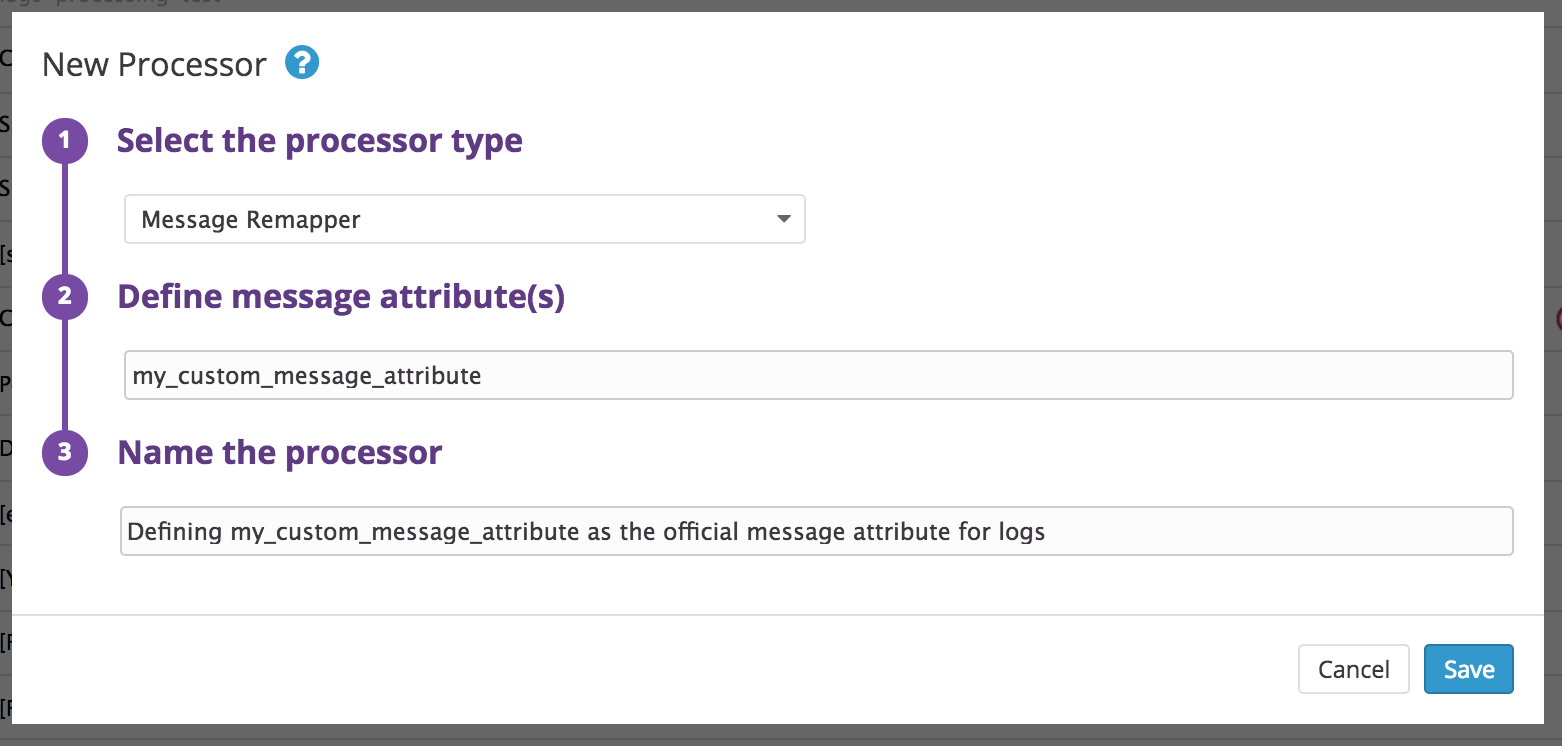Click the blue help question mark icon

point(301,63)
